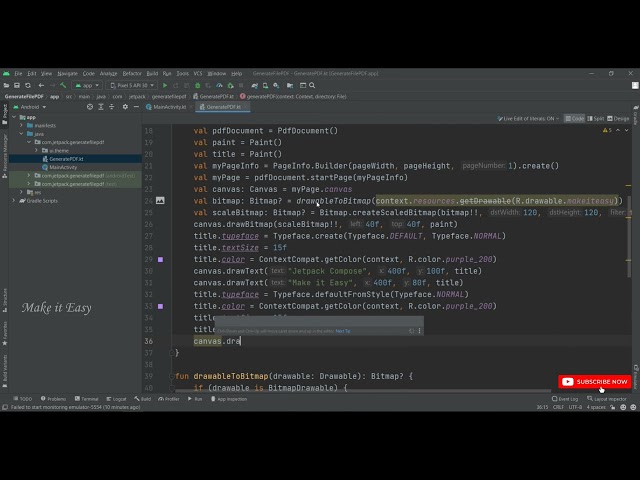Click Expand All icon in Project panel

coord(101,107)
